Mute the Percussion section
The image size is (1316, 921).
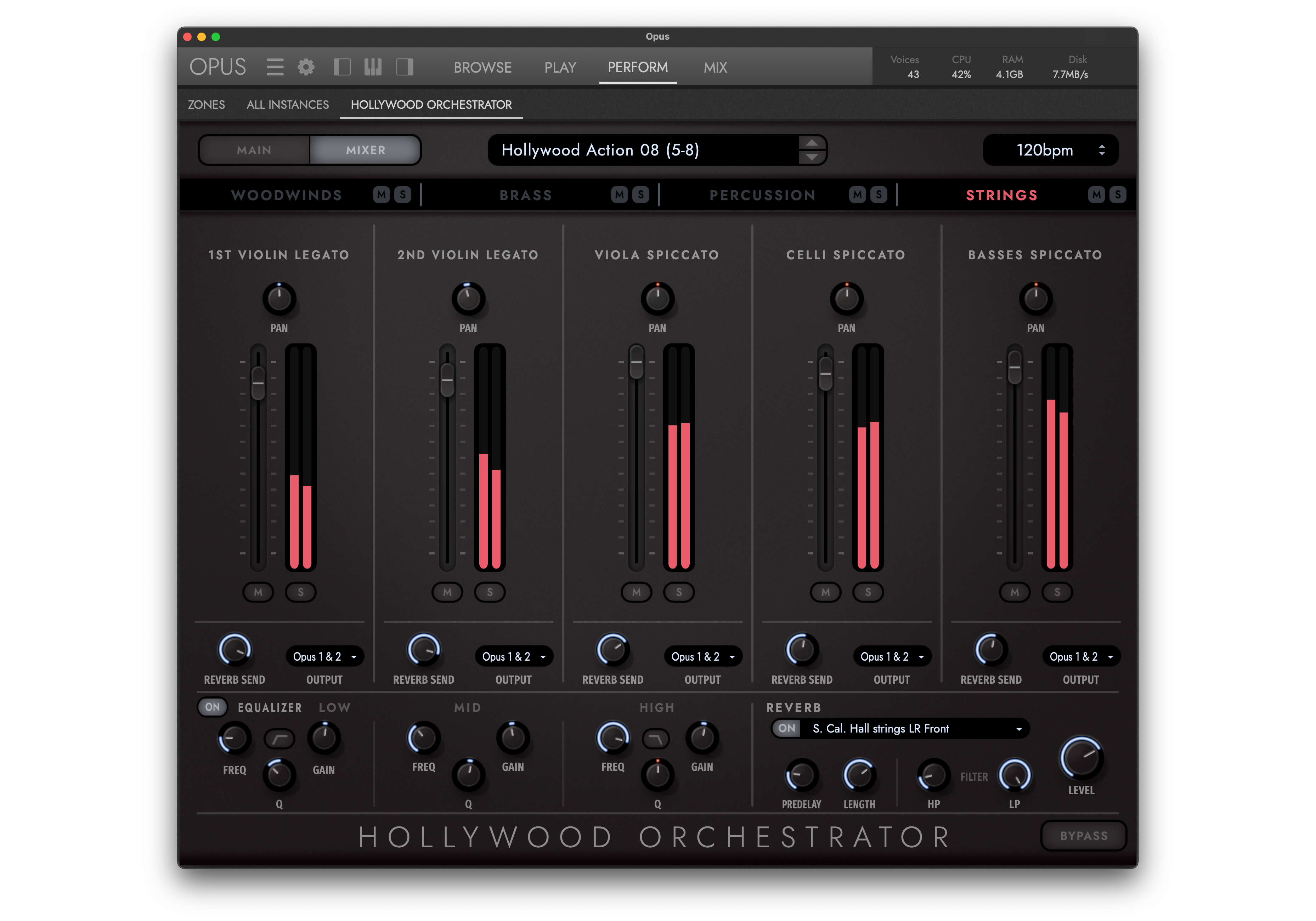[858, 195]
